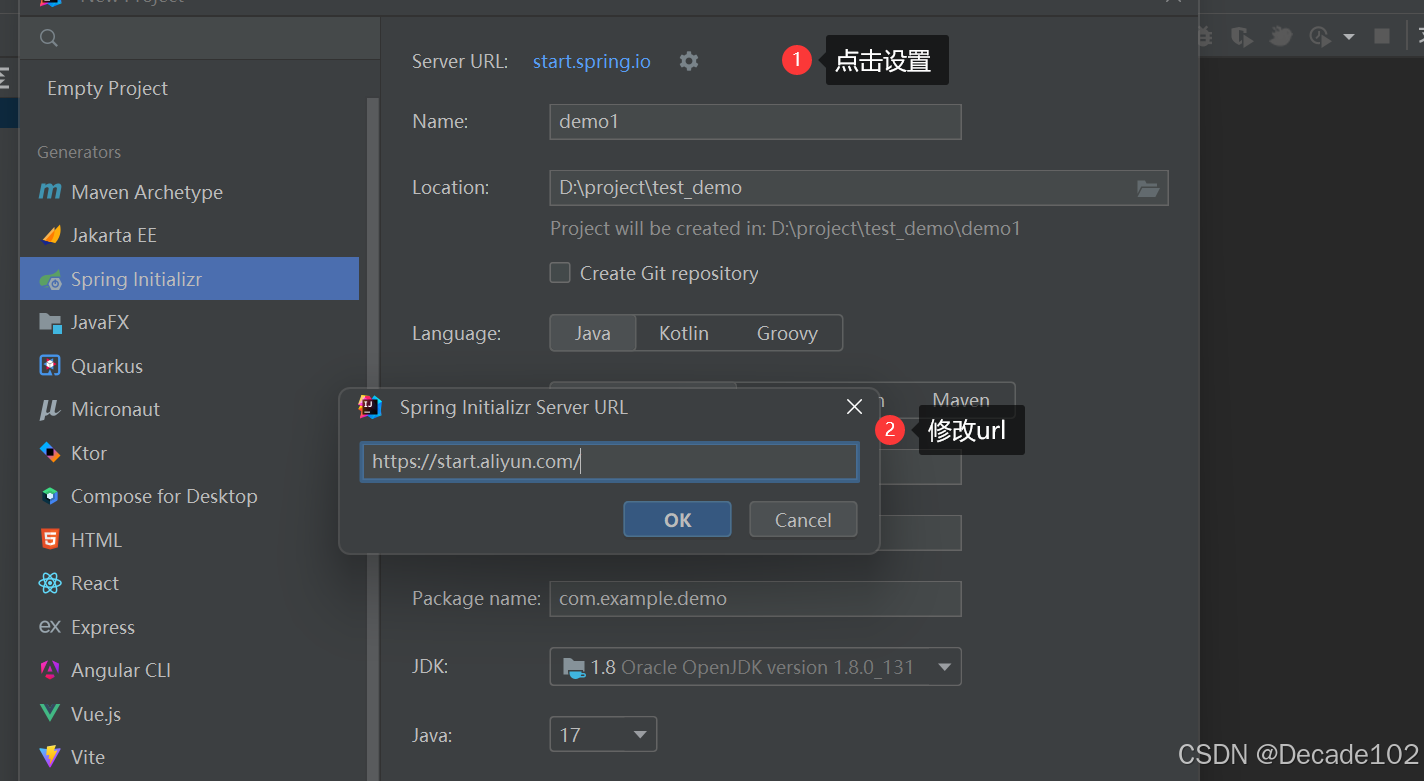Click the Stop square icon in IDE toolbar

click(x=1382, y=36)
